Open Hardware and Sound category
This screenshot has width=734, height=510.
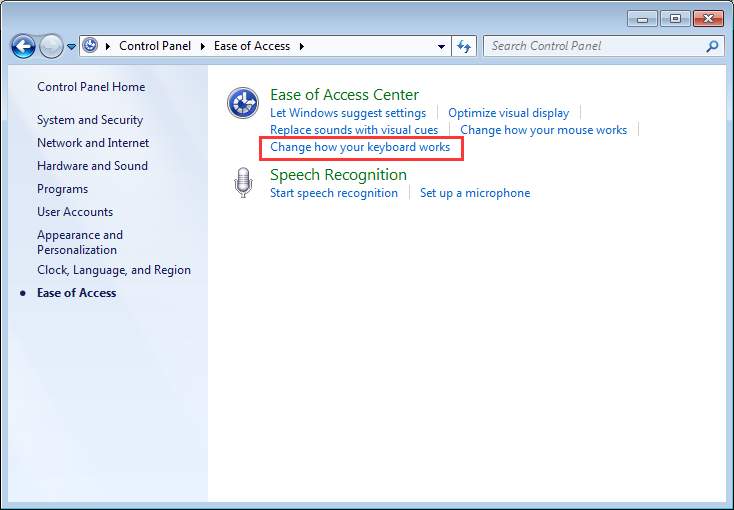pos(93,166)
